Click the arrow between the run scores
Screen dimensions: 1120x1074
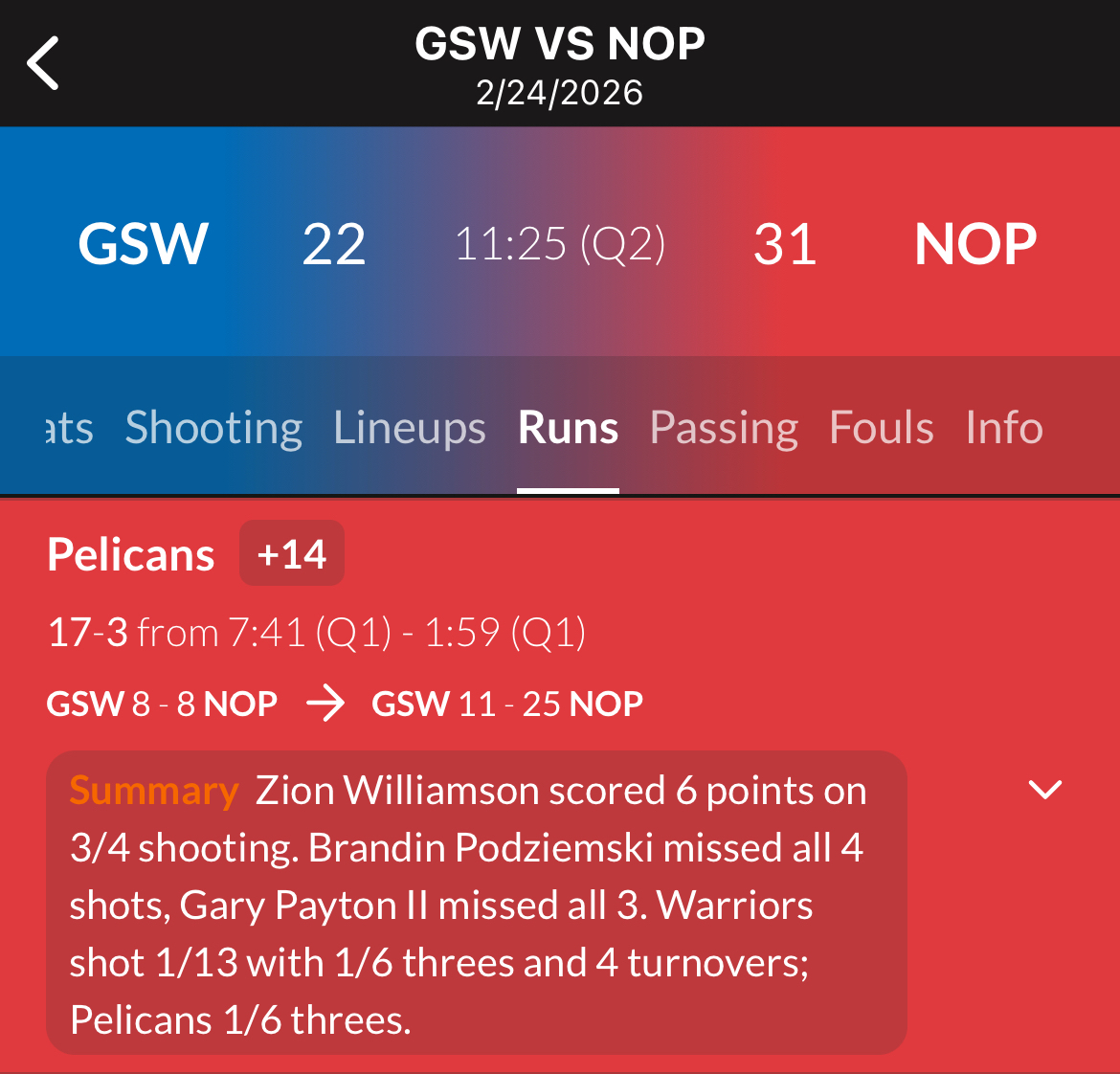325,705
